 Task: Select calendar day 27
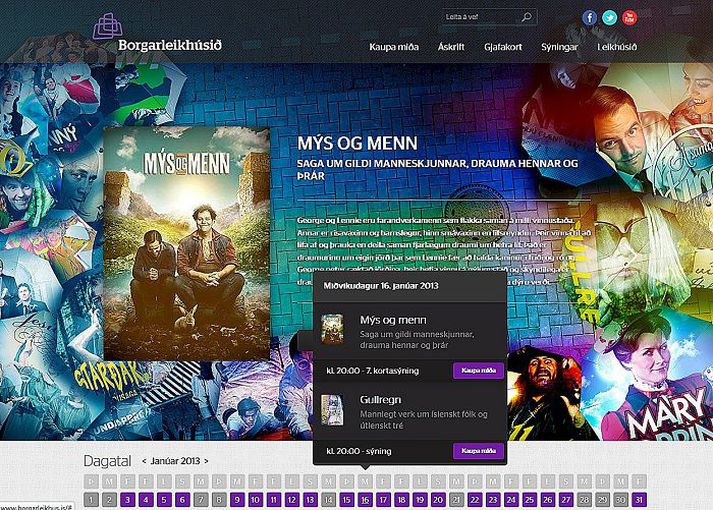coord(566,500)
